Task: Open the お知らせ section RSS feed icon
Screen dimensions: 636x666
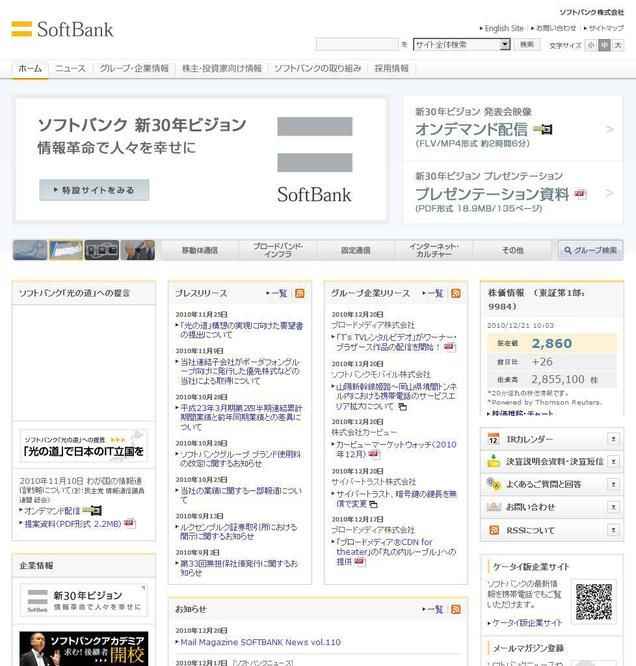Action: click(x=455, y=609)
